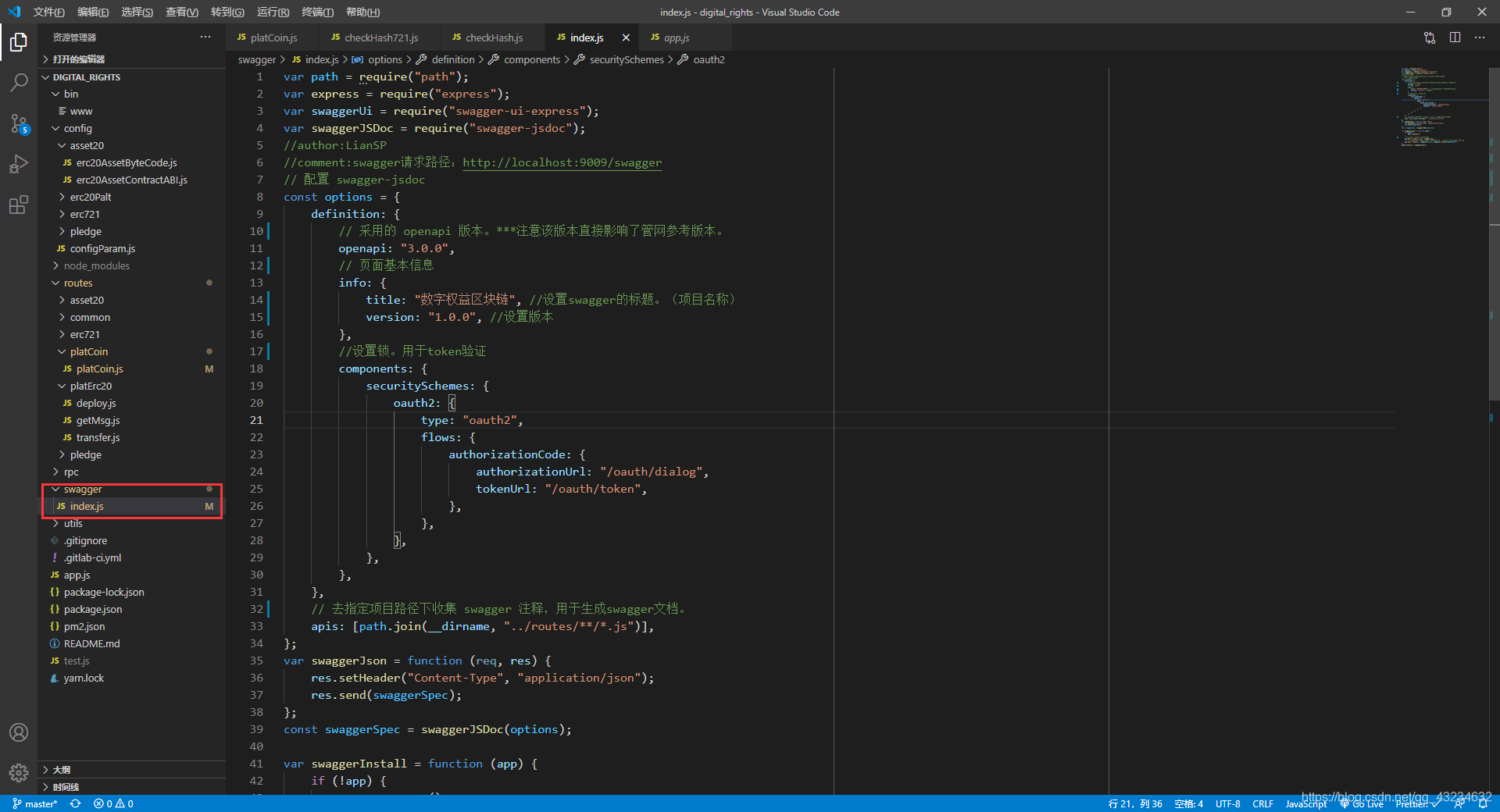The image size is (1500, 812).
Task: Expand the 大纲 outline section
Action: pos(131,770)
